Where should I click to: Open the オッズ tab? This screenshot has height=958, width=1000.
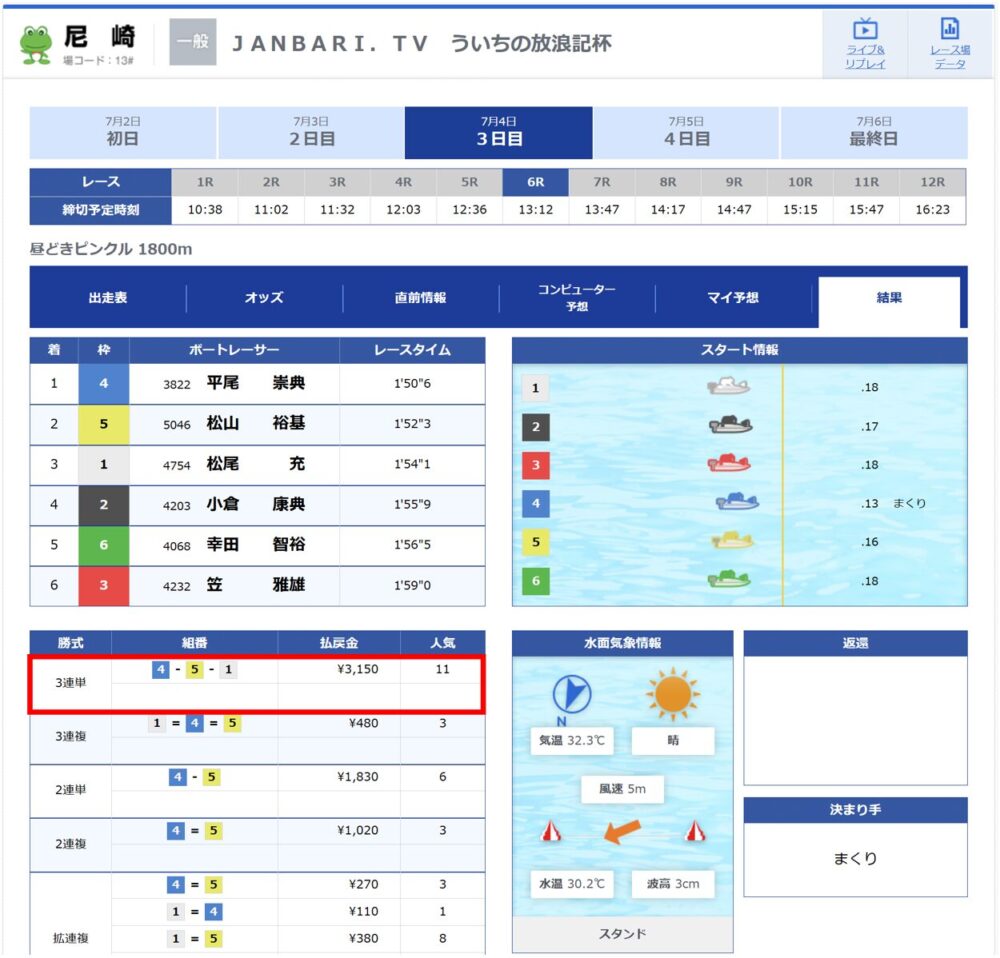[264, 298]
